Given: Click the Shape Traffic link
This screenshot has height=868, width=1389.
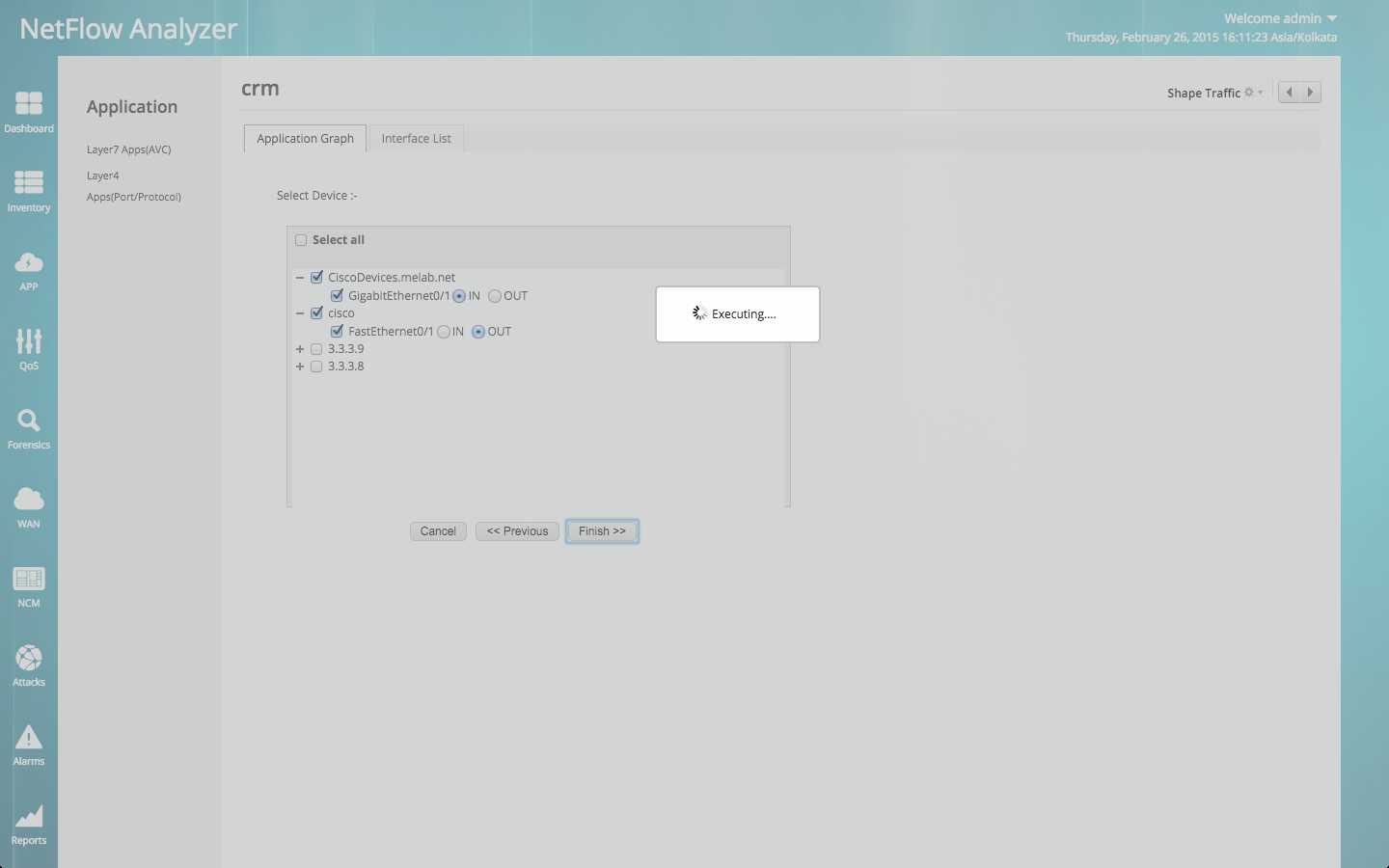Looking at the screenshot, I should coord(1204,93).
